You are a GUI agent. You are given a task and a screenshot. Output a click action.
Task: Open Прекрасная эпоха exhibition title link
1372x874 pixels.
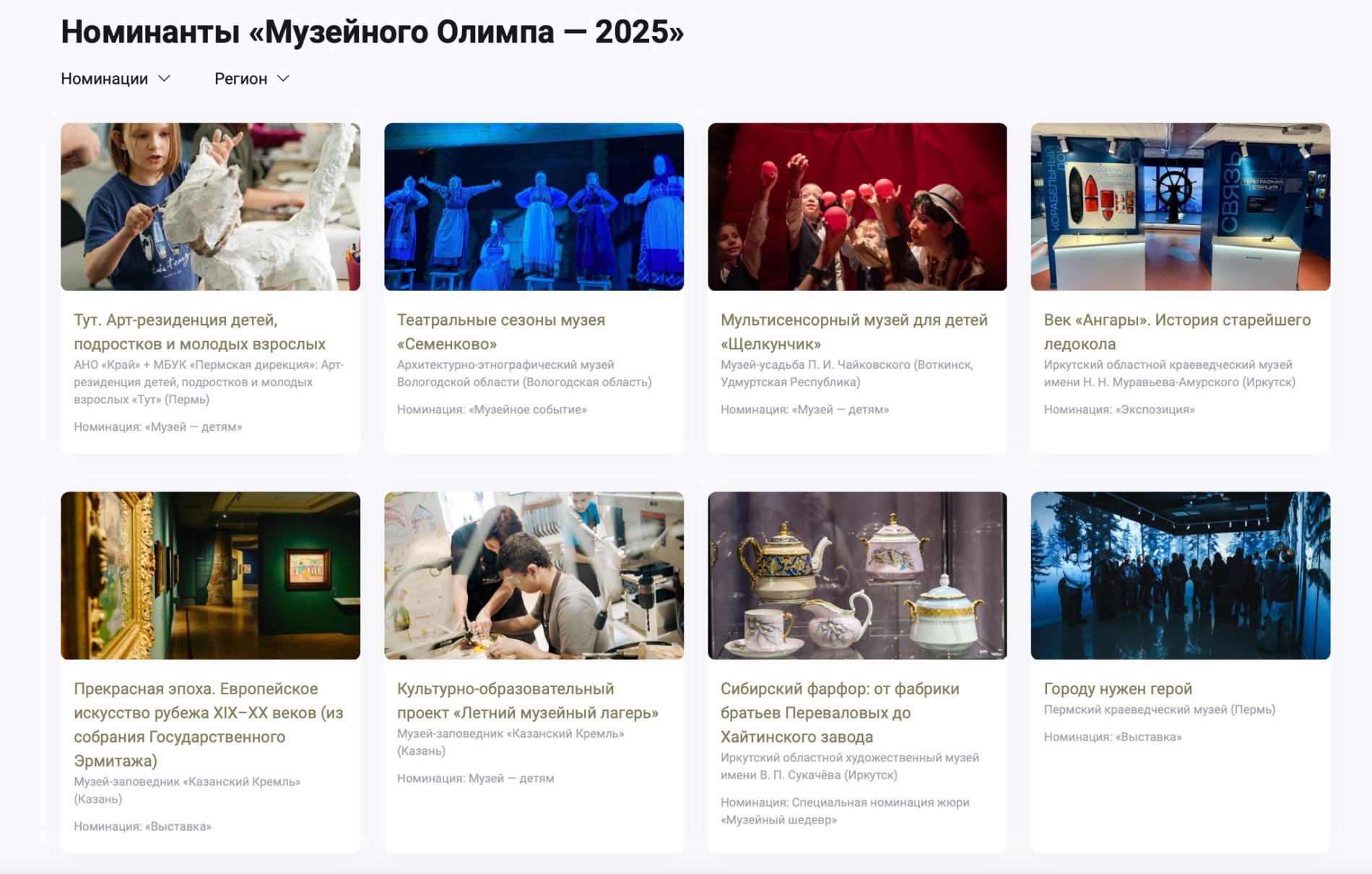tap(209, 725)
